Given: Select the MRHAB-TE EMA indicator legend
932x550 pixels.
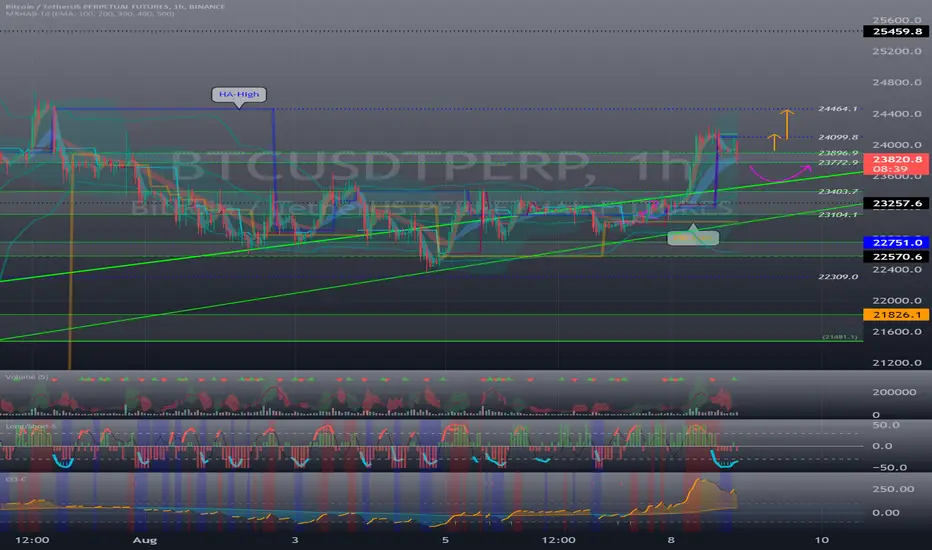Looking at the screenshot, I should [x=90, y=14].
